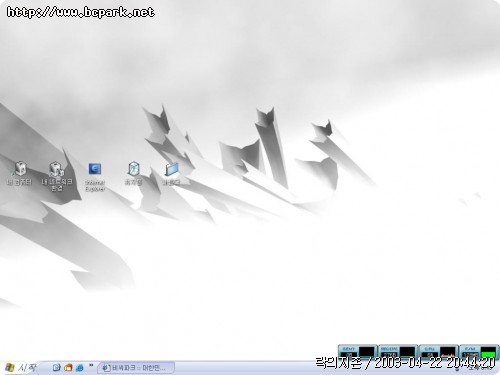
Task: Click the orange quick launch icon
Action: pos(68,367)
